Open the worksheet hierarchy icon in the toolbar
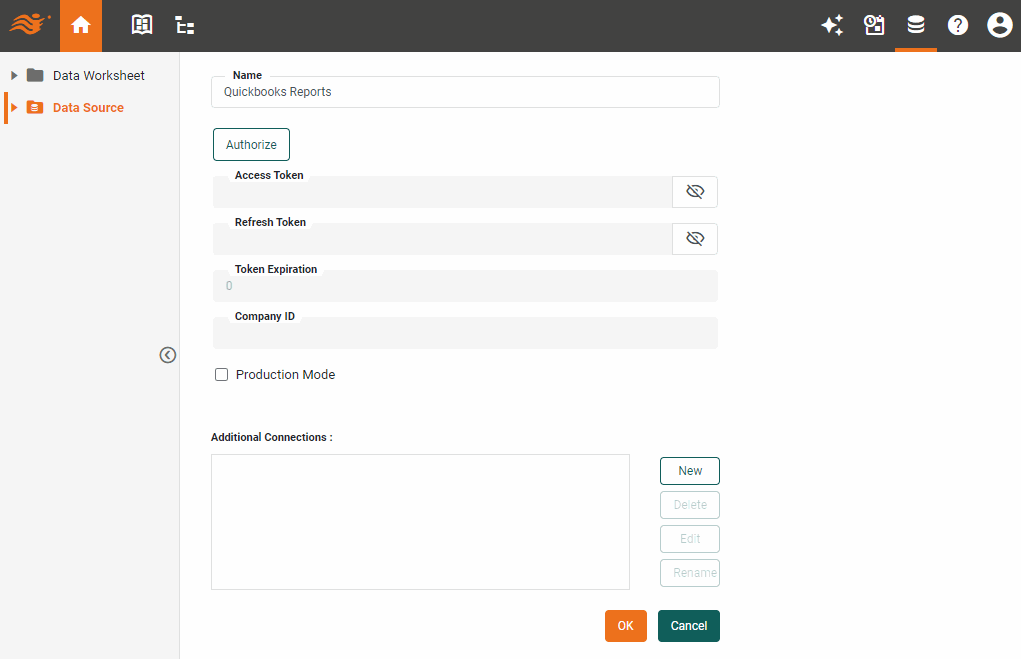The width and height of the screenshot is (1021, 659). point(184,25)
